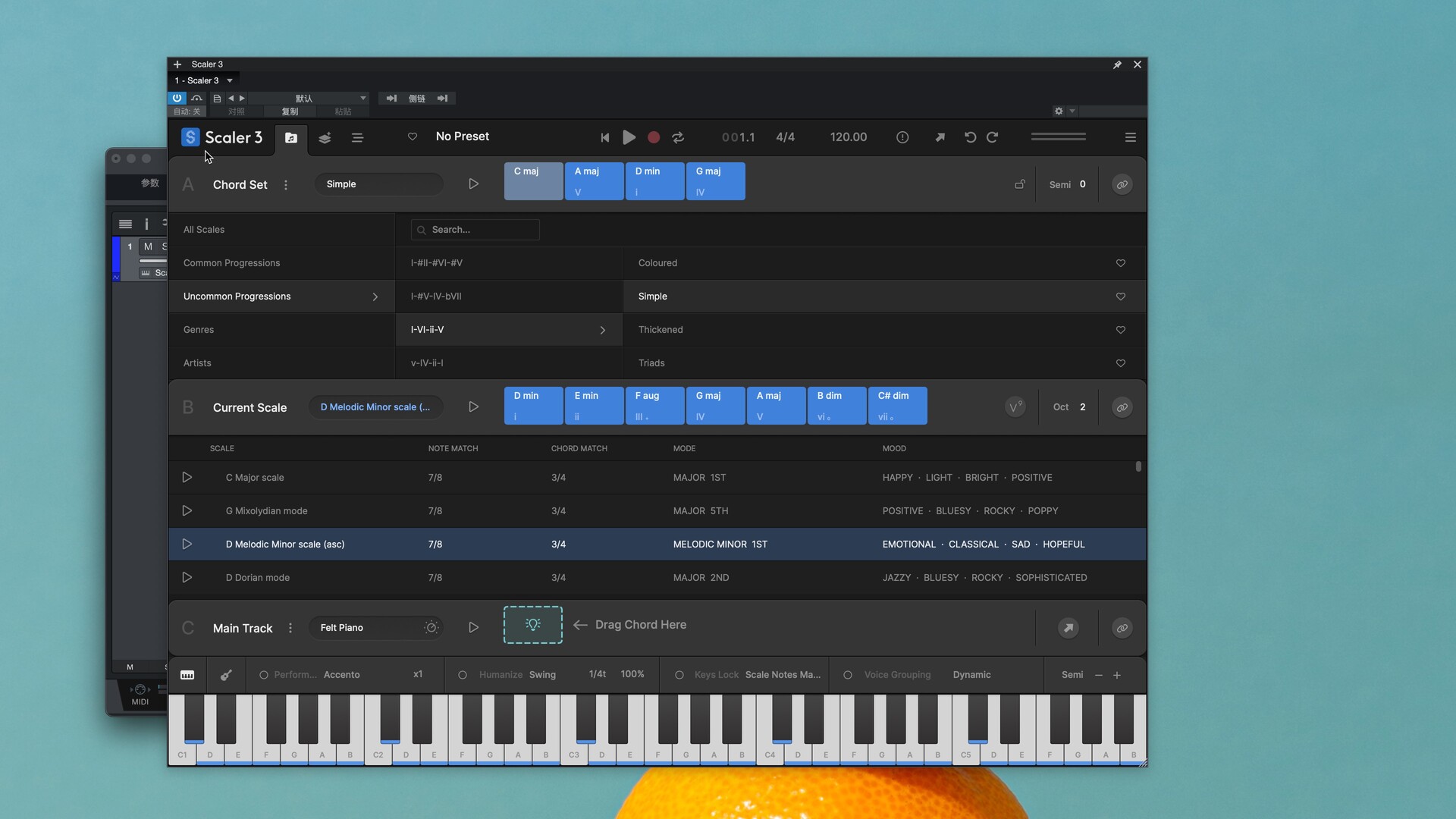Click the link icon in Current Scale row
This screenshot has height=819, width=1456.
click(x=1122, y=408)
